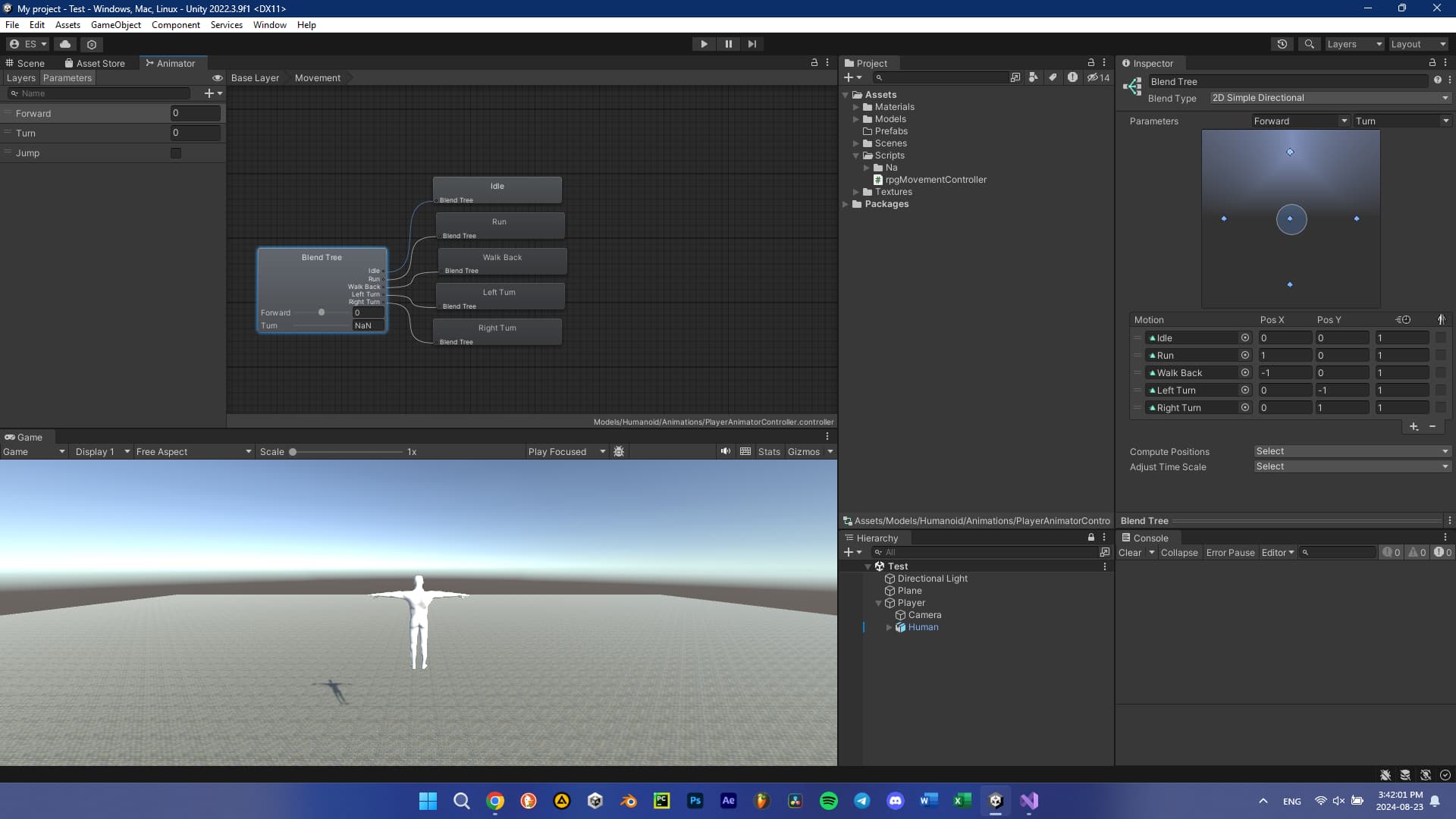Click the asset labels tag icon in Project toolbar
Viewport: 1456px width, 819px height.
click(x=1053, y=77)
